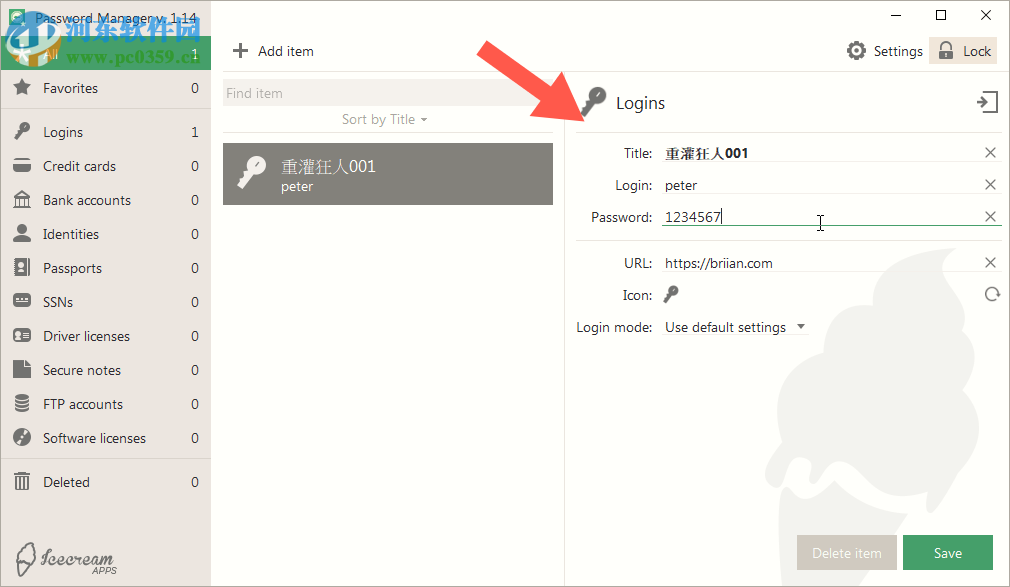Select the 重灌狂人001 login entry
Viewport: 1010px width, 587px height.
pyautogui.click(x=388, y=173)
